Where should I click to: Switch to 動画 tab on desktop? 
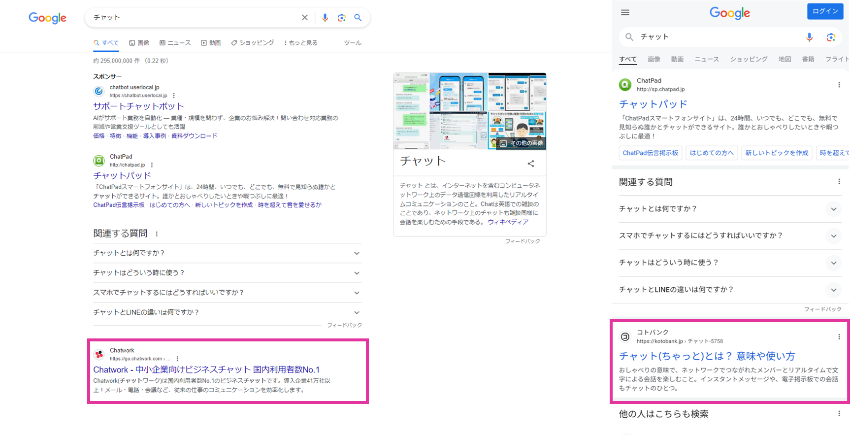point(211,43)
